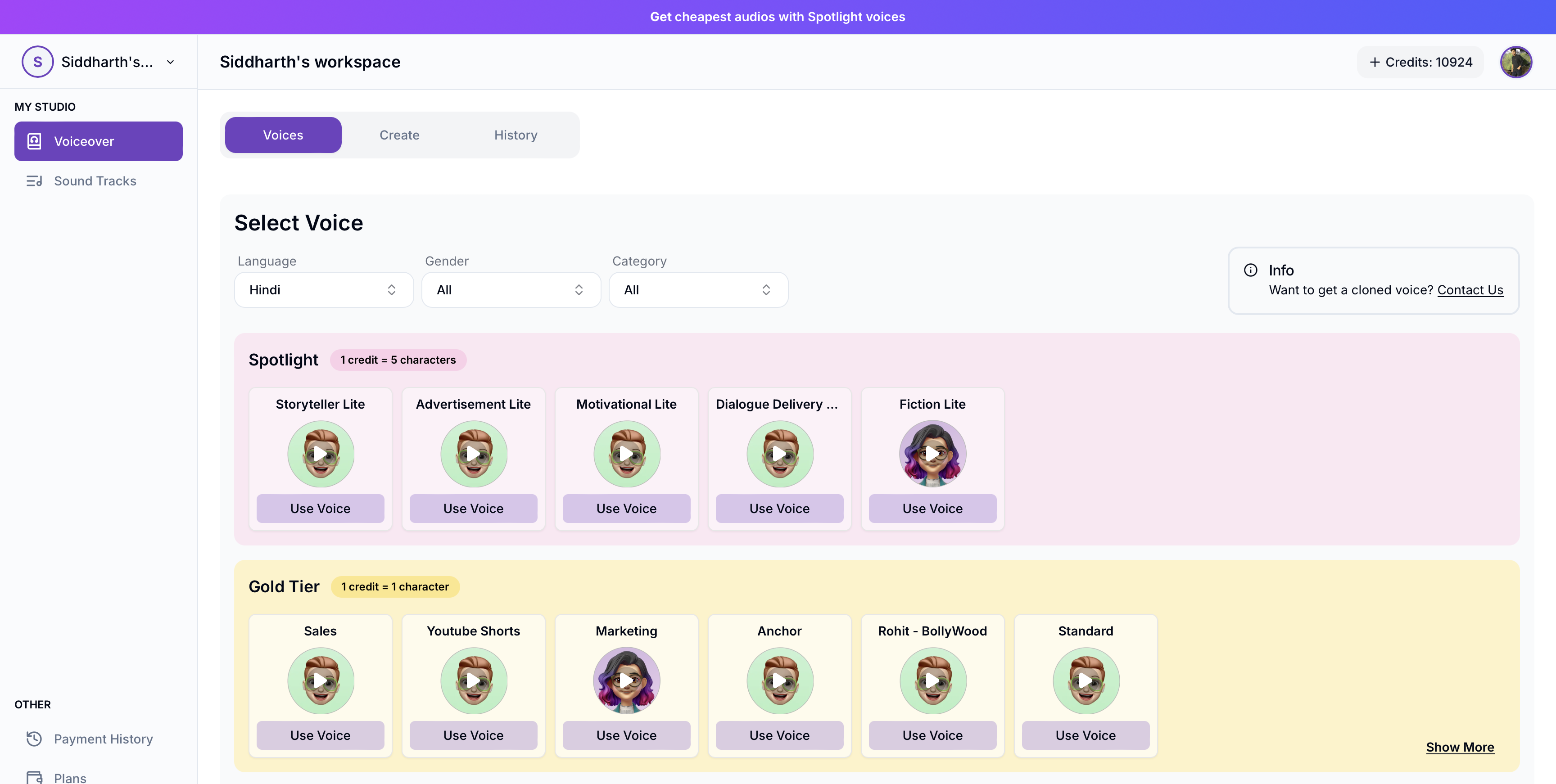The width and height of the screenshot is (1556, 784).
Task: Click the Voiceover sidebar item
Action: [99, 141]
